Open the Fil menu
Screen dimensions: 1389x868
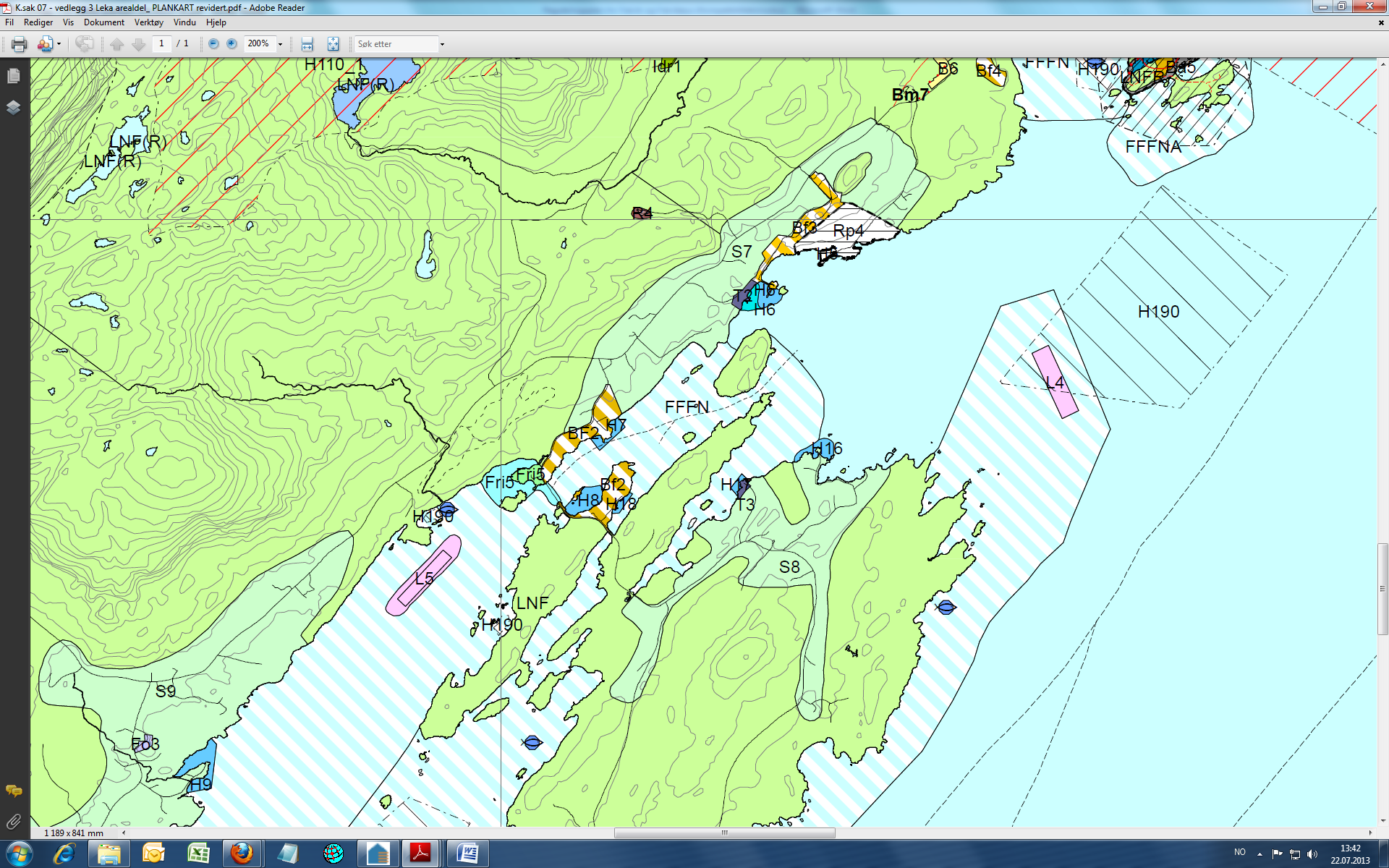tap(9, 22)
